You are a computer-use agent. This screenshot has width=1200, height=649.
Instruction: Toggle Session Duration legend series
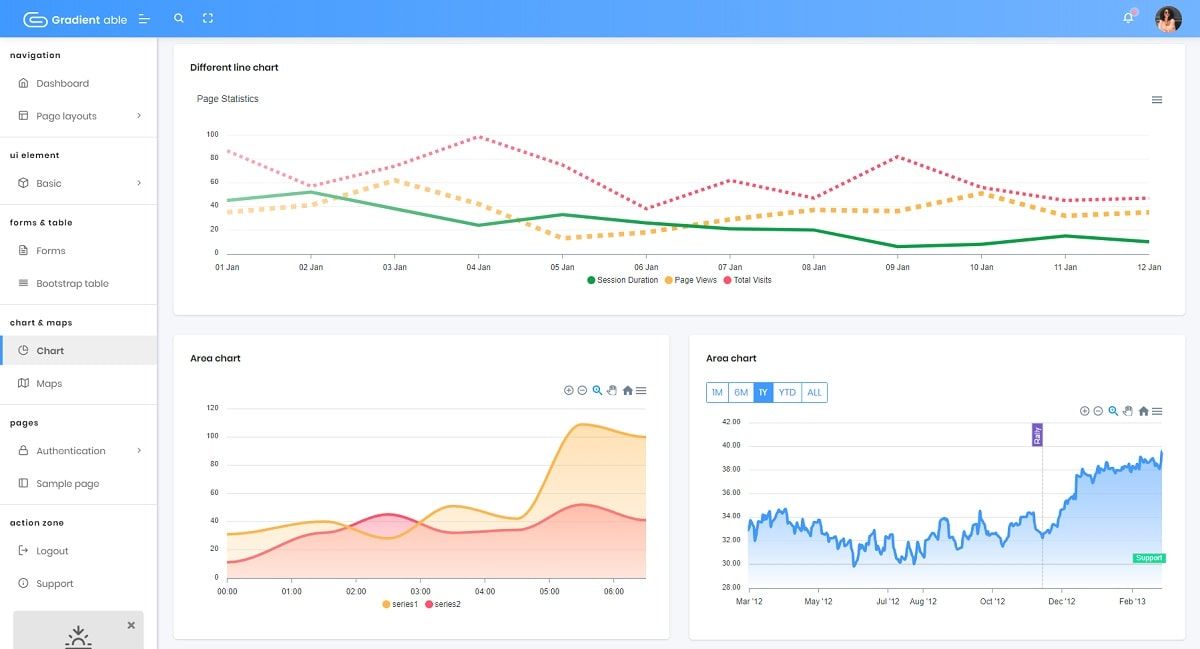click(623, 280)
